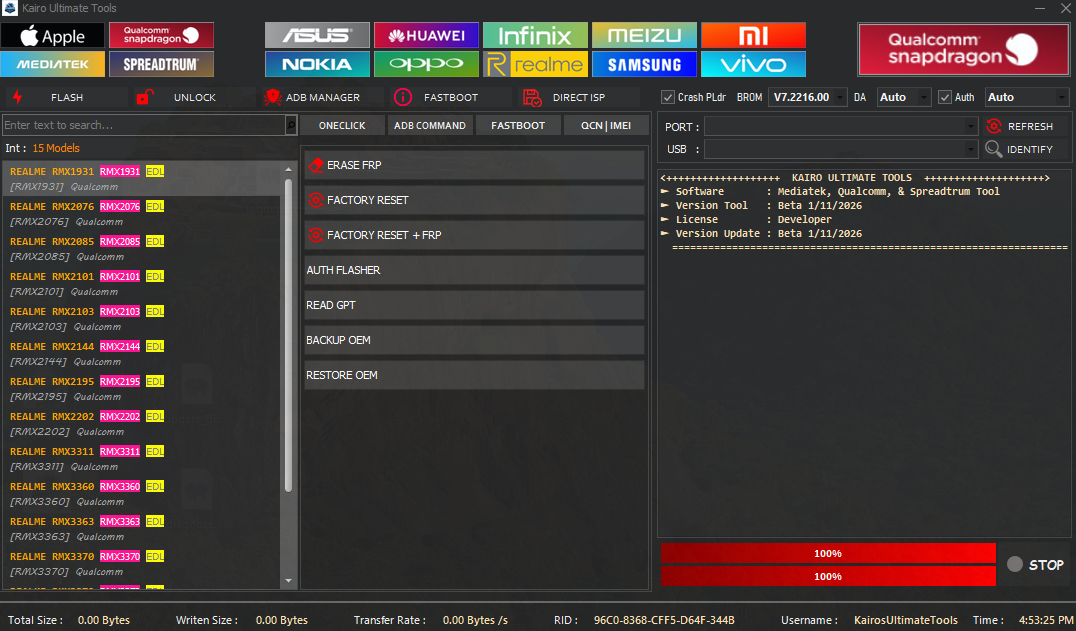
Task: Choose the Huawei brand tile
Action: [426, 36]
